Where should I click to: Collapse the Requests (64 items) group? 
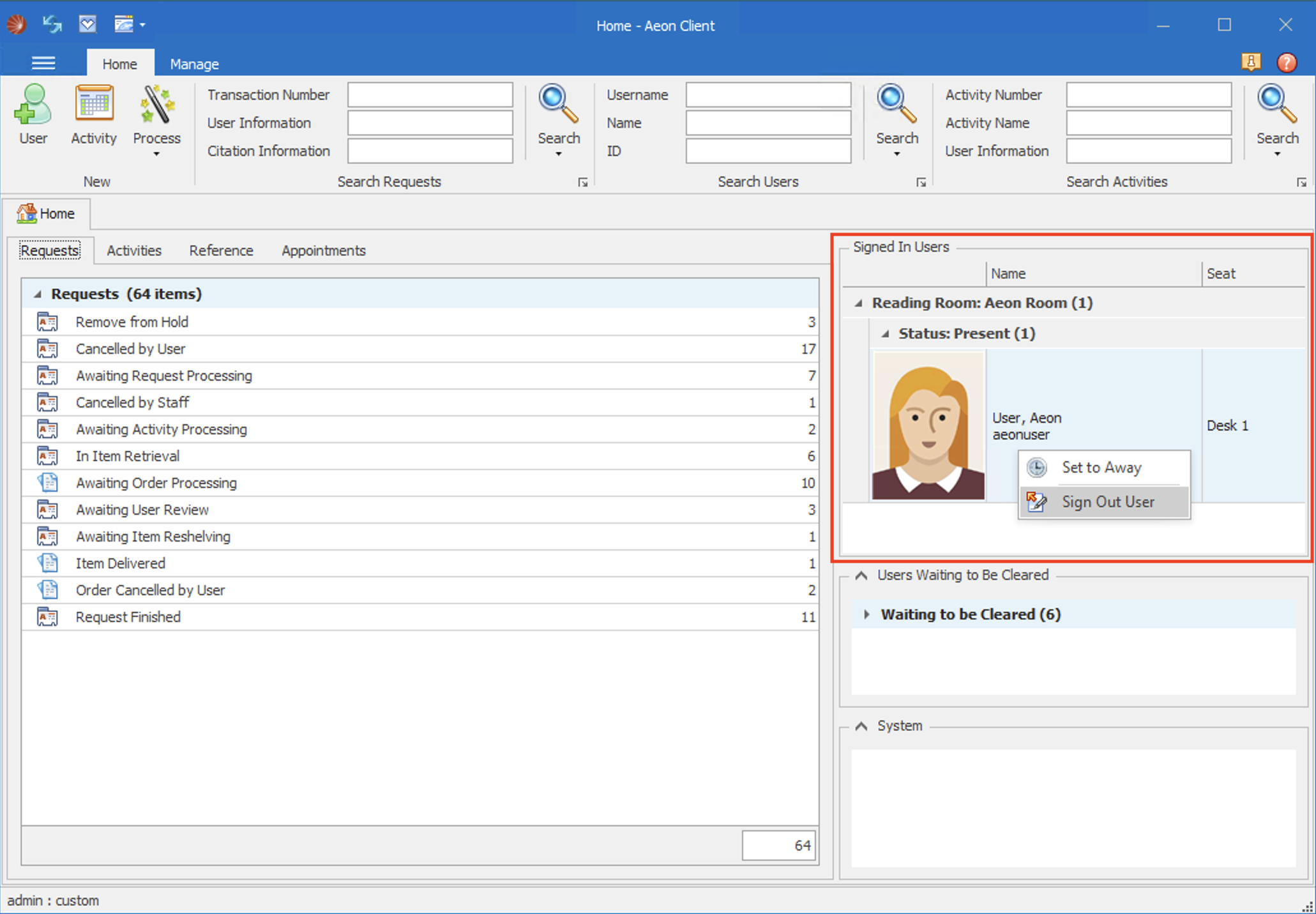pyautogui.click(x=38, y=294)
